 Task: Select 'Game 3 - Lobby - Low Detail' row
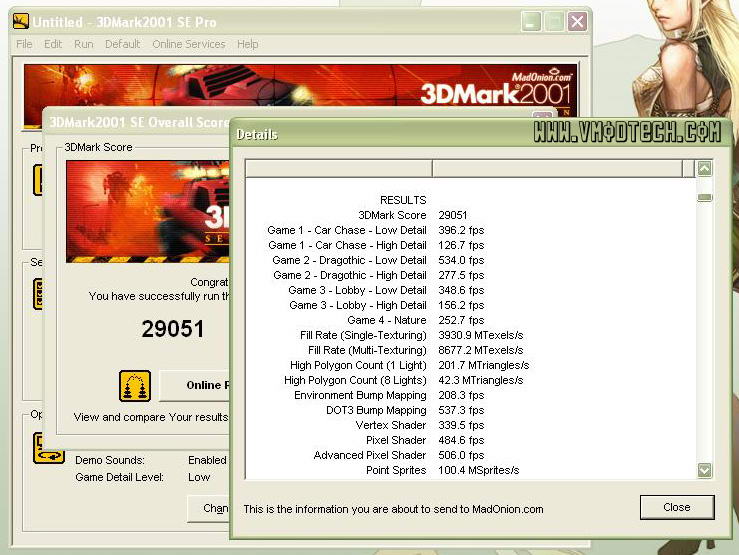pos(470,291)
